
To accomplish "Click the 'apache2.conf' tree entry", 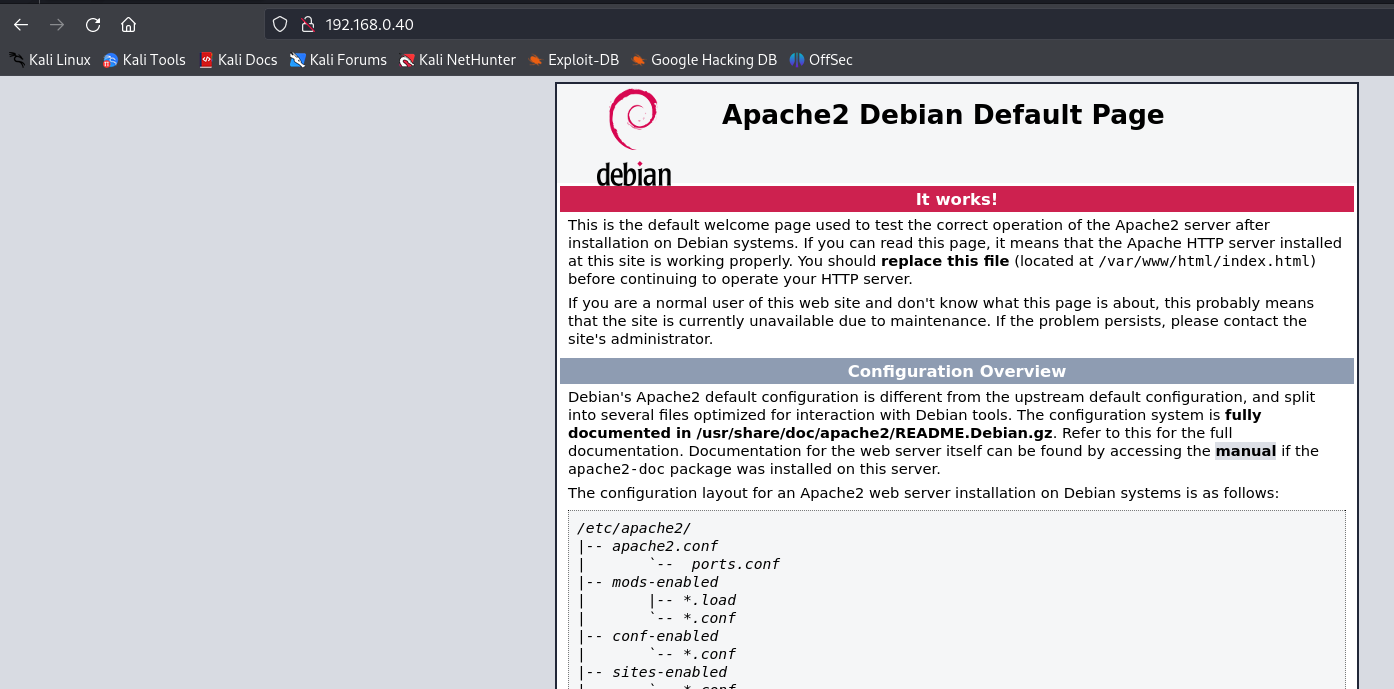I will [x=665, y=546].
